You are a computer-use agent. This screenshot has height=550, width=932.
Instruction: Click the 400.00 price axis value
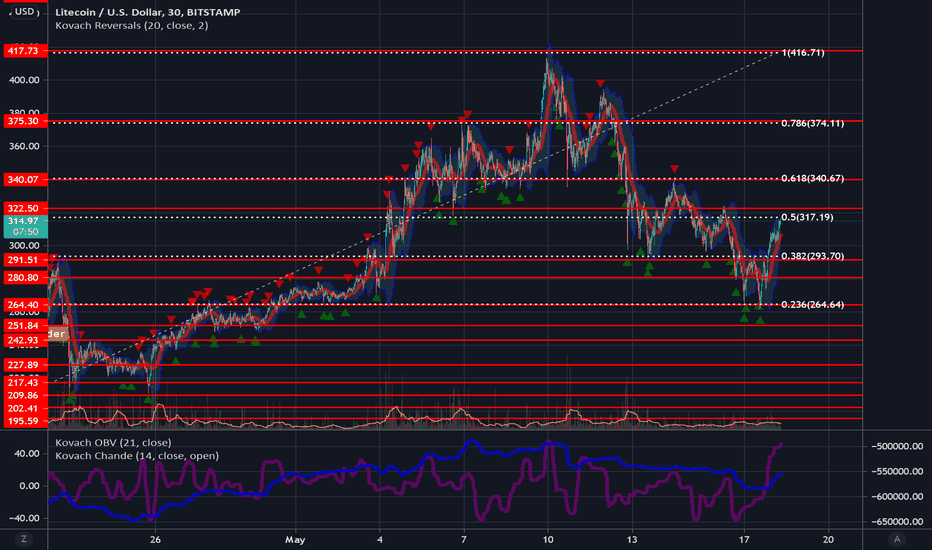coord(24,80)
